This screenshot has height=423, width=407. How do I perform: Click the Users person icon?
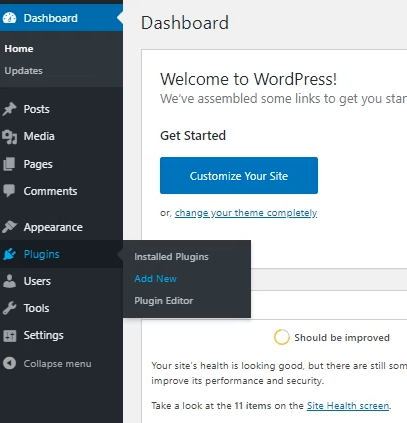(x=9, y=281)
